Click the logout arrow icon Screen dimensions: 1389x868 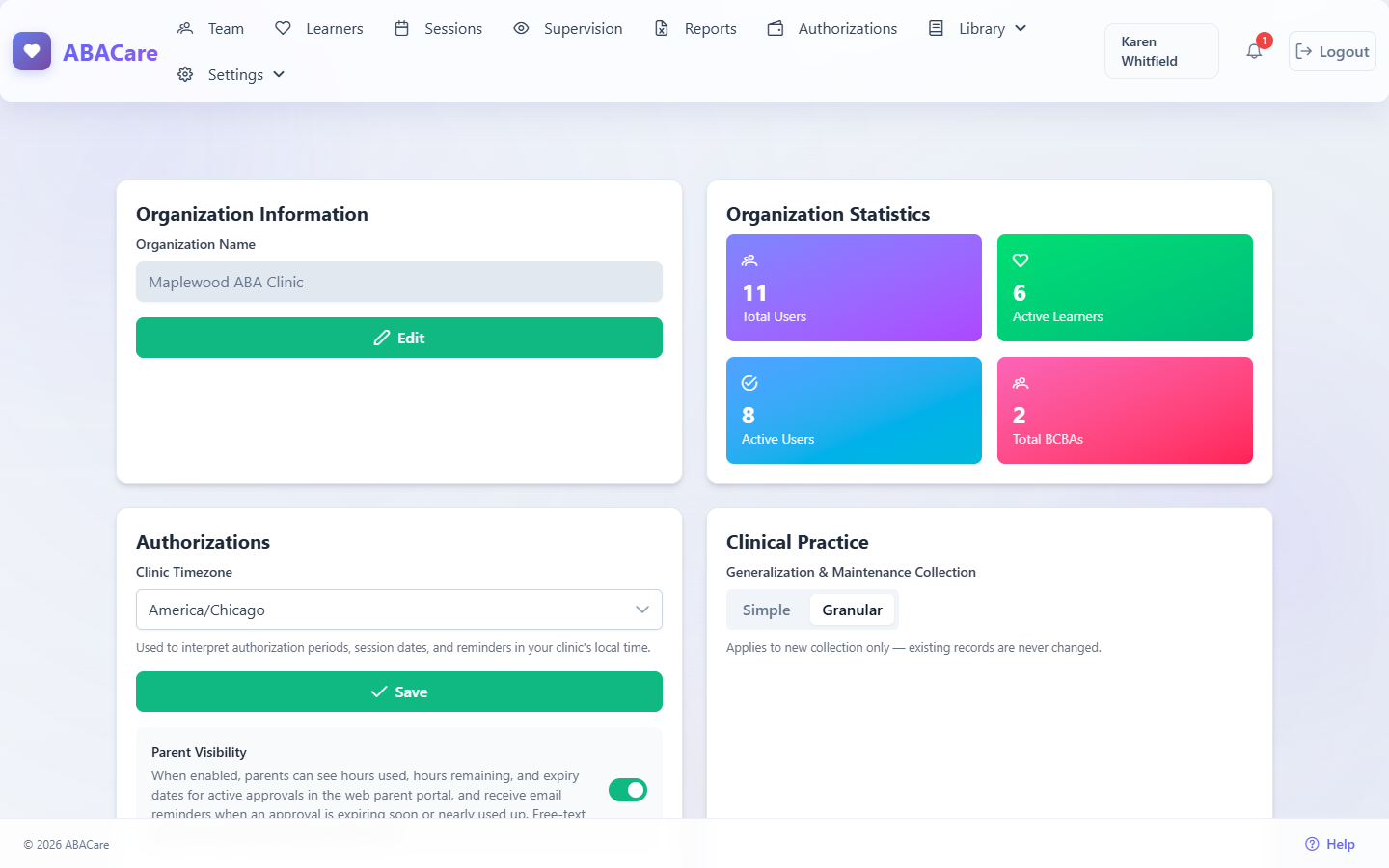point(1304,51)
